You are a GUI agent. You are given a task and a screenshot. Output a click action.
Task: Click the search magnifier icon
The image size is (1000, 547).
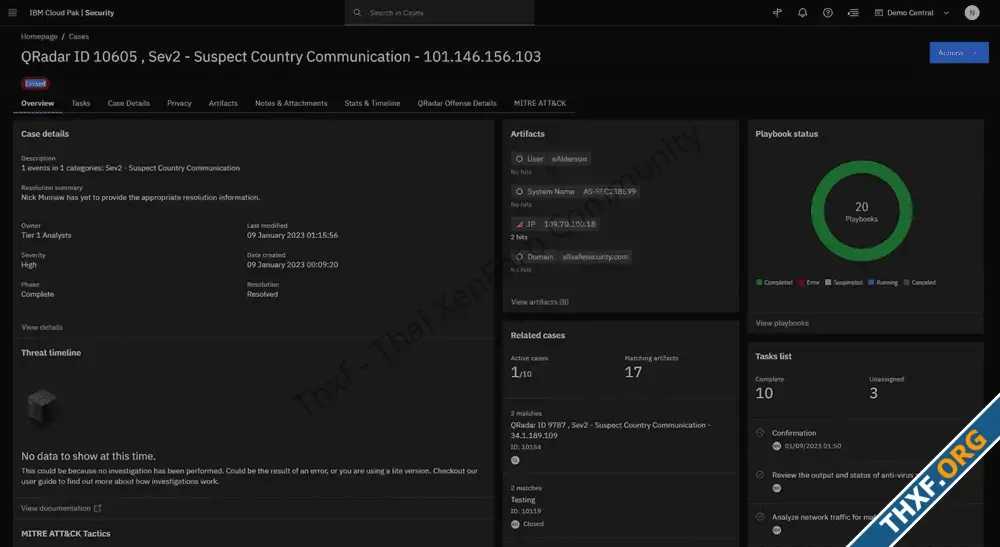pos(357,12)
